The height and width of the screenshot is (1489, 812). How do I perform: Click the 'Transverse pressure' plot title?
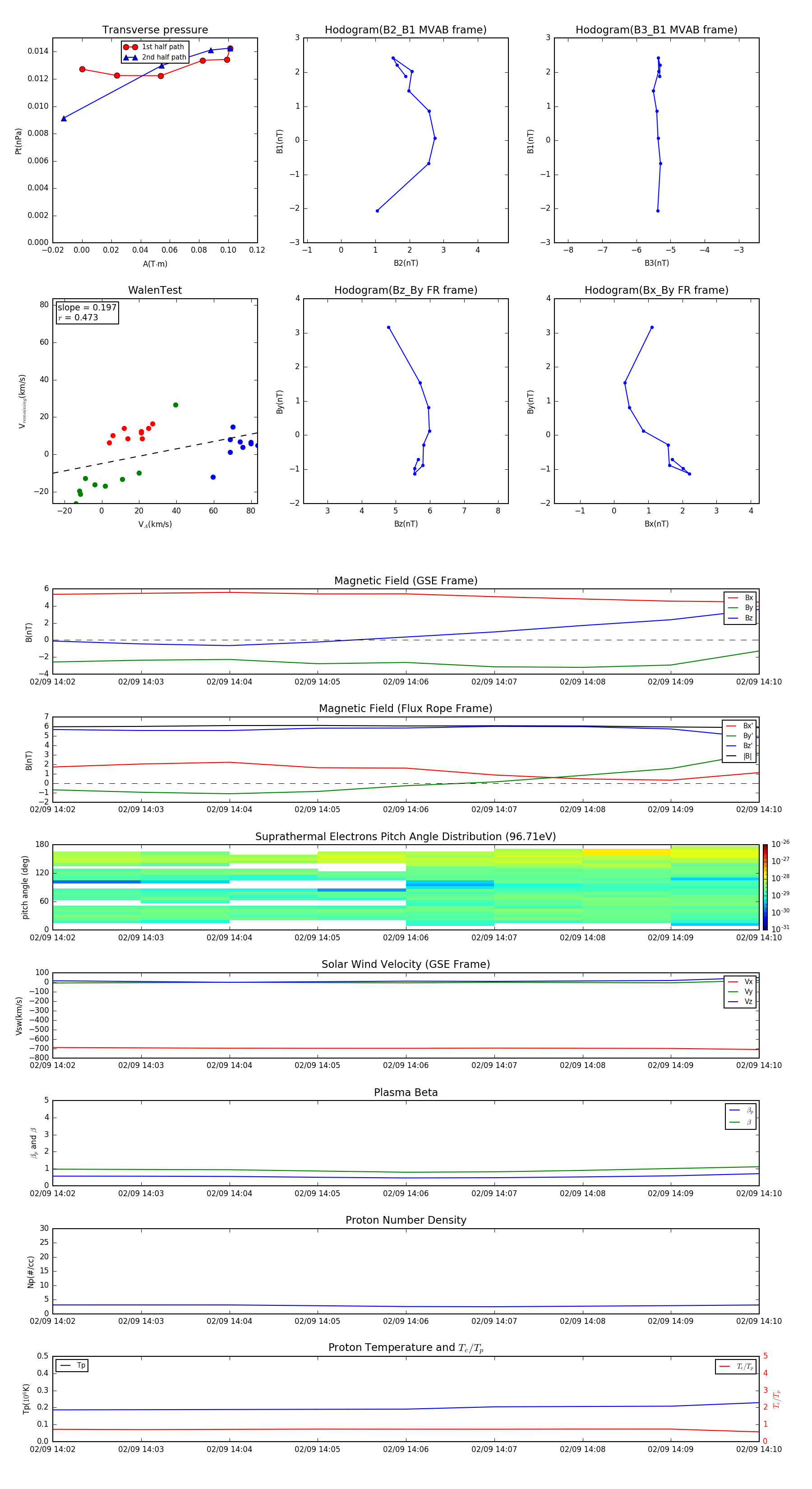[155, 29]
